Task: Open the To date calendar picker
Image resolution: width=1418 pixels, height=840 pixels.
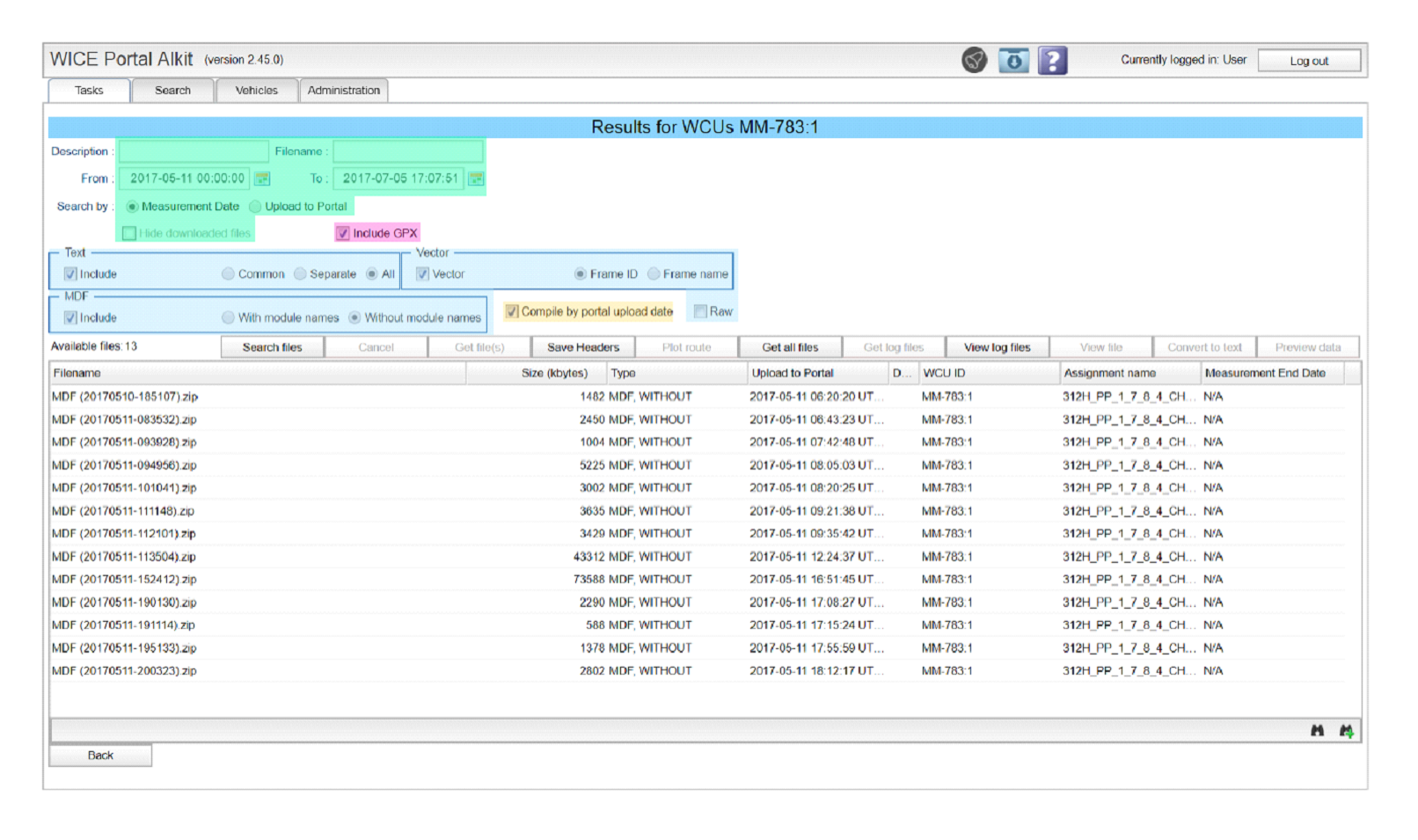Action: [x=476, y=179]
